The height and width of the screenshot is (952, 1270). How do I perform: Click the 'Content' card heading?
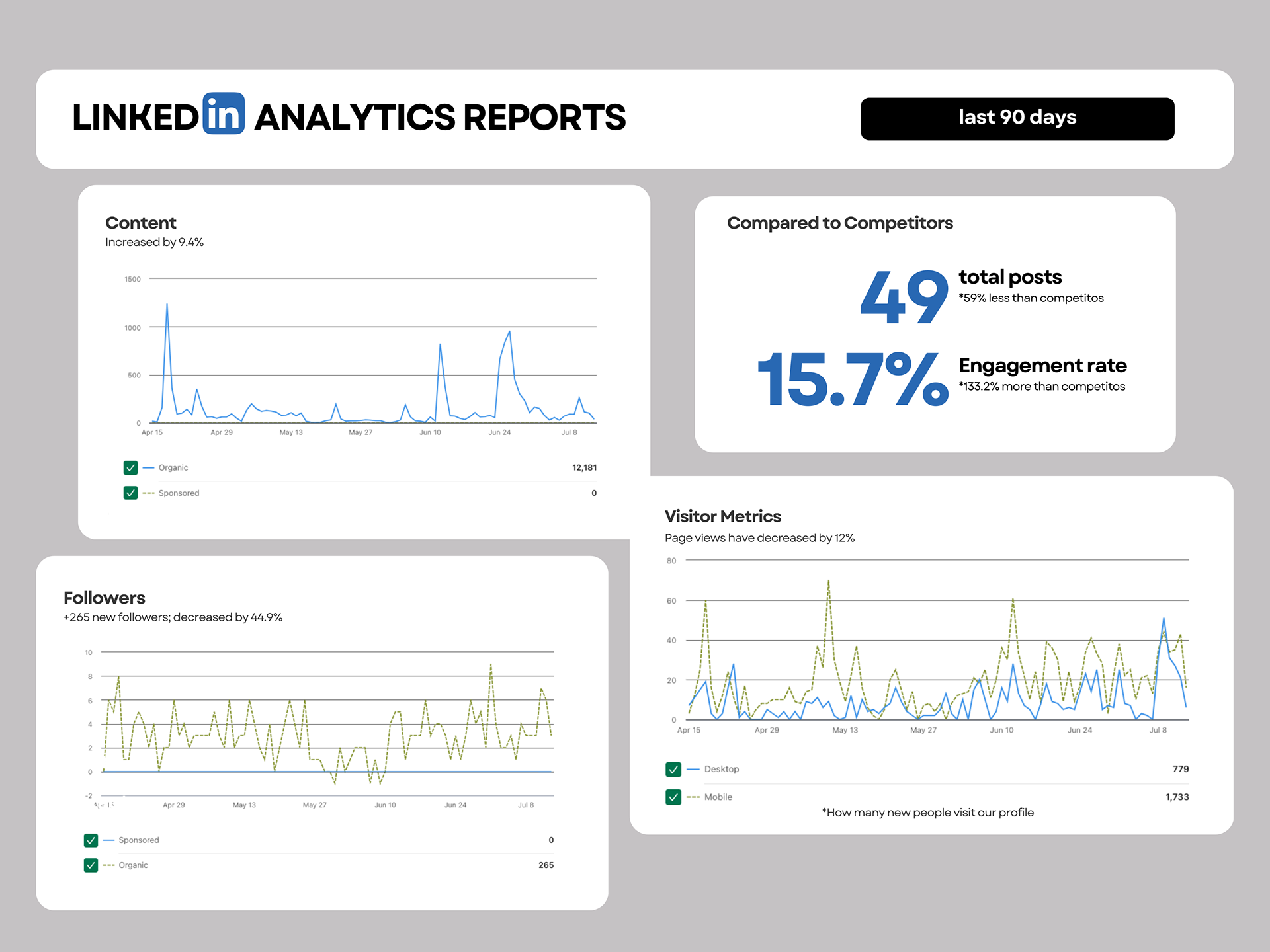[141, 223]
